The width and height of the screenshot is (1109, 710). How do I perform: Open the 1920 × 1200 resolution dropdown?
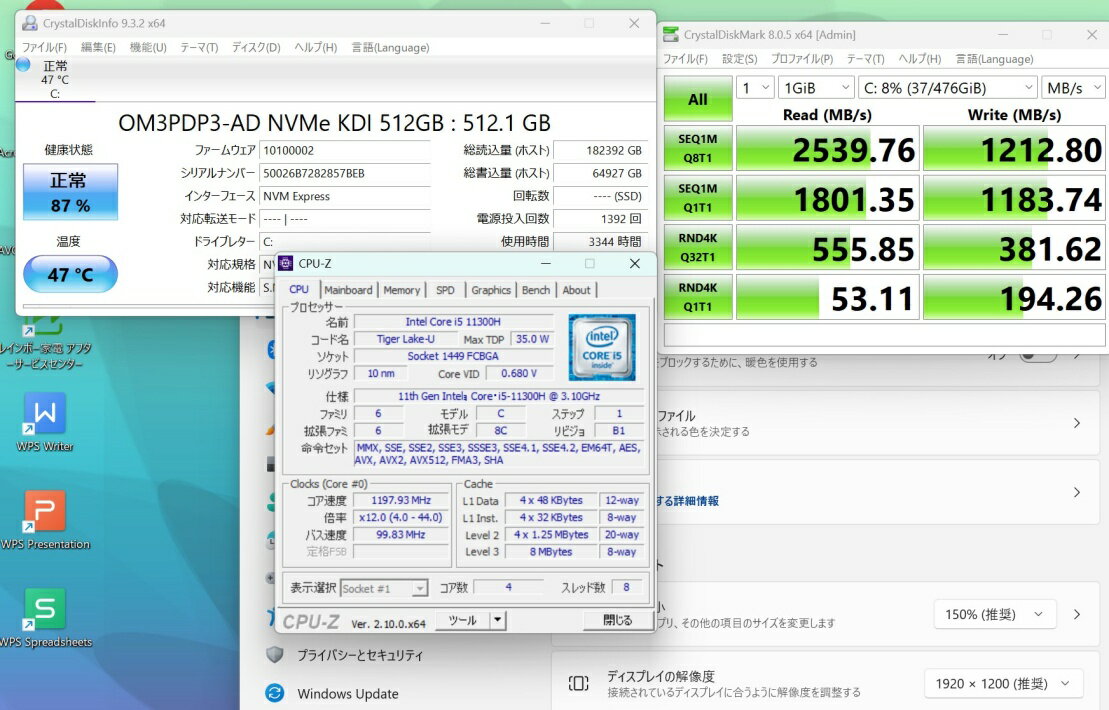click(1002, 683)
